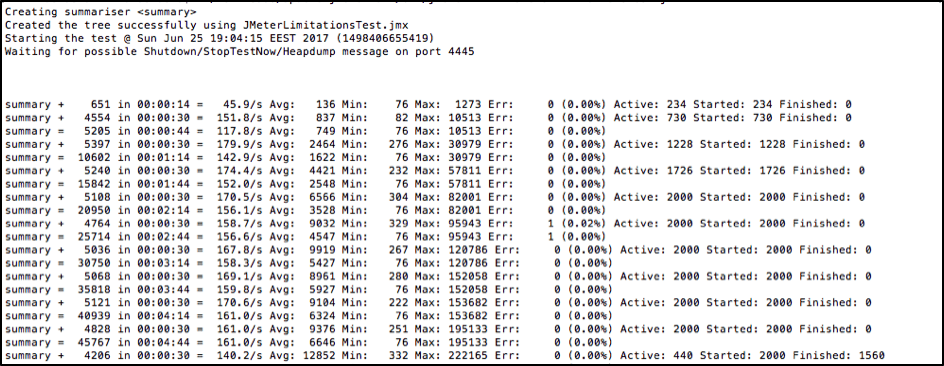Click the text "Active: 440"
The height and width of the screenshot is (366, 944).
tap(656, 355)
